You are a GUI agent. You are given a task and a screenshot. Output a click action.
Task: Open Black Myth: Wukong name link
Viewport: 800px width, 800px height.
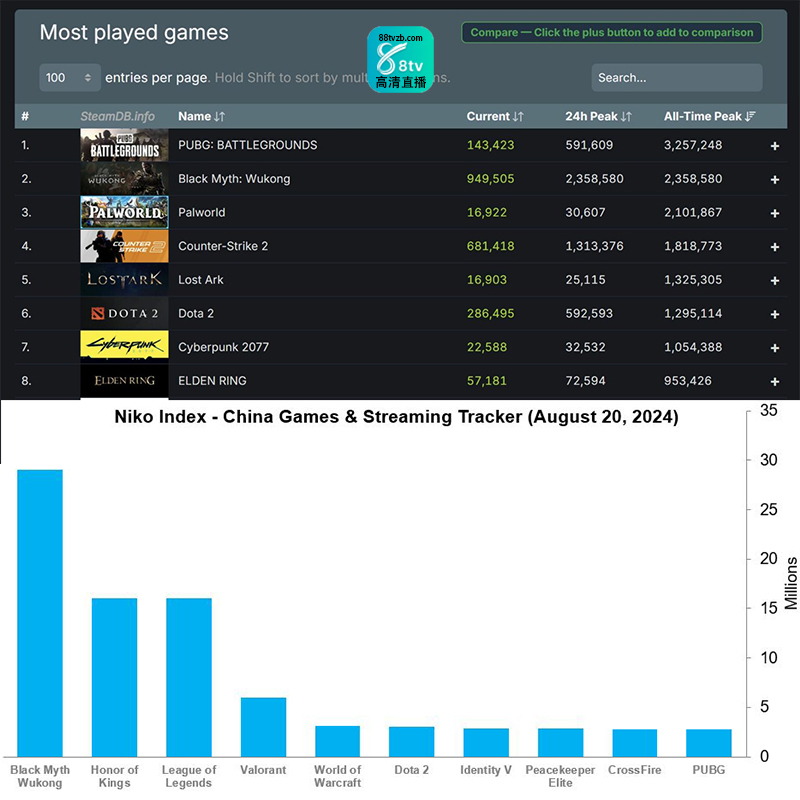click(x=234, y=179)
